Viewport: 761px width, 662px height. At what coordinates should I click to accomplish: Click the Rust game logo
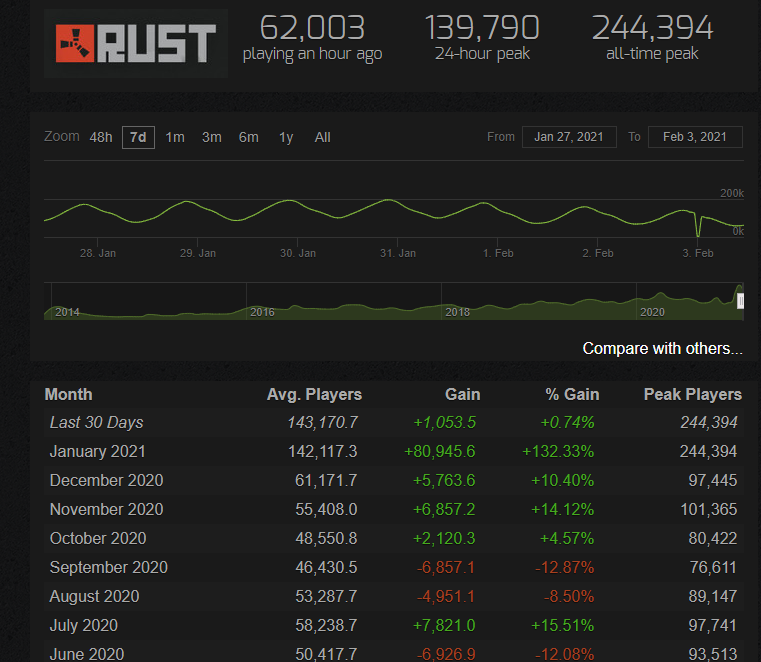tap(136, 43)
